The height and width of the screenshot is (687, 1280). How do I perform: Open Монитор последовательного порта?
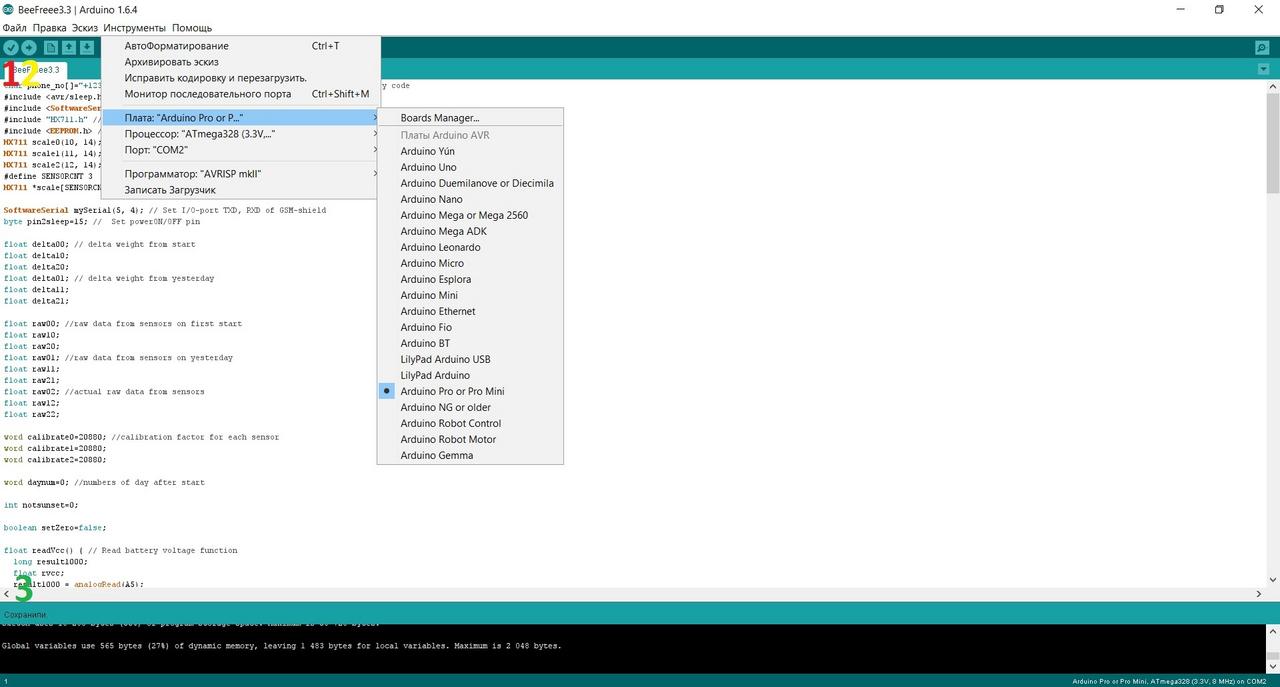click(x=241, y=94)
